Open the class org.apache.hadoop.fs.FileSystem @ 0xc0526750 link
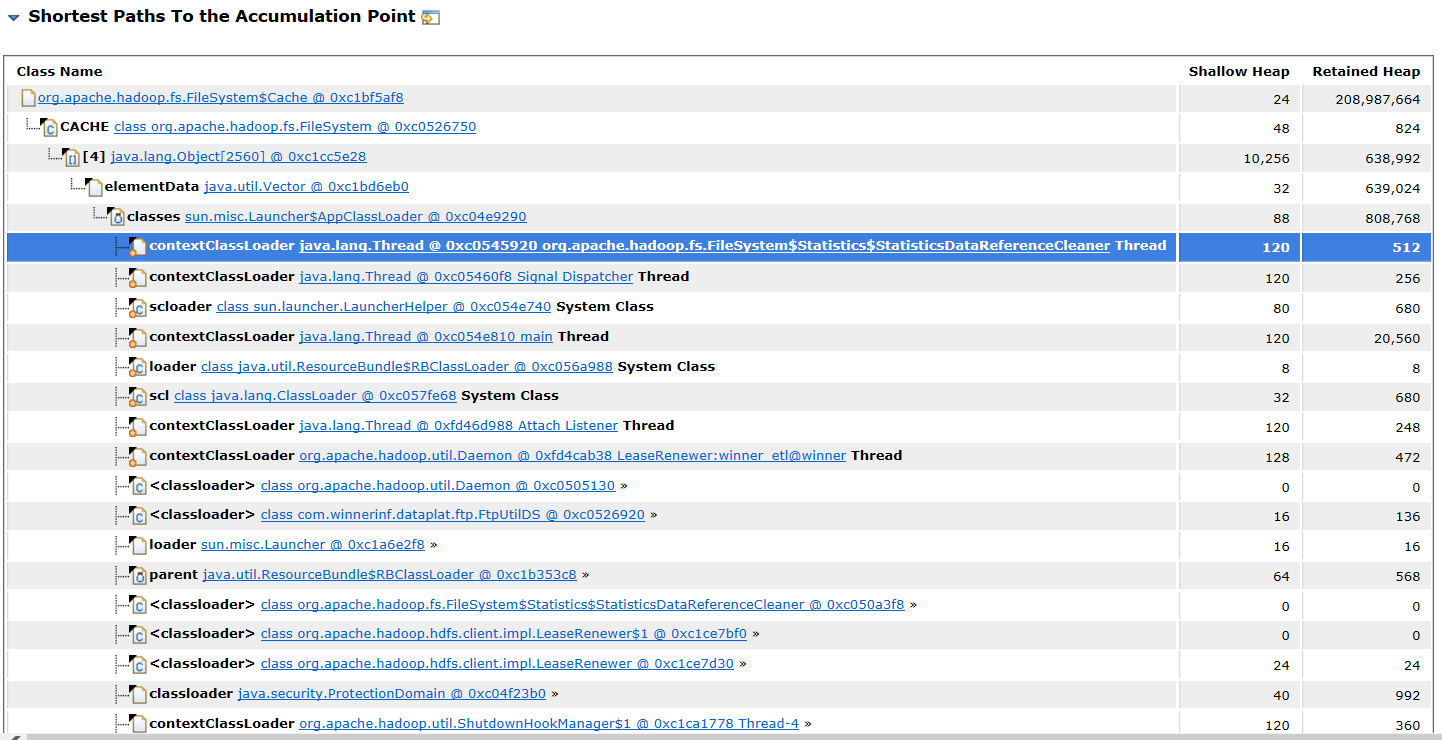The height and width of the screenshot is (740, 1442). point(295,127)
